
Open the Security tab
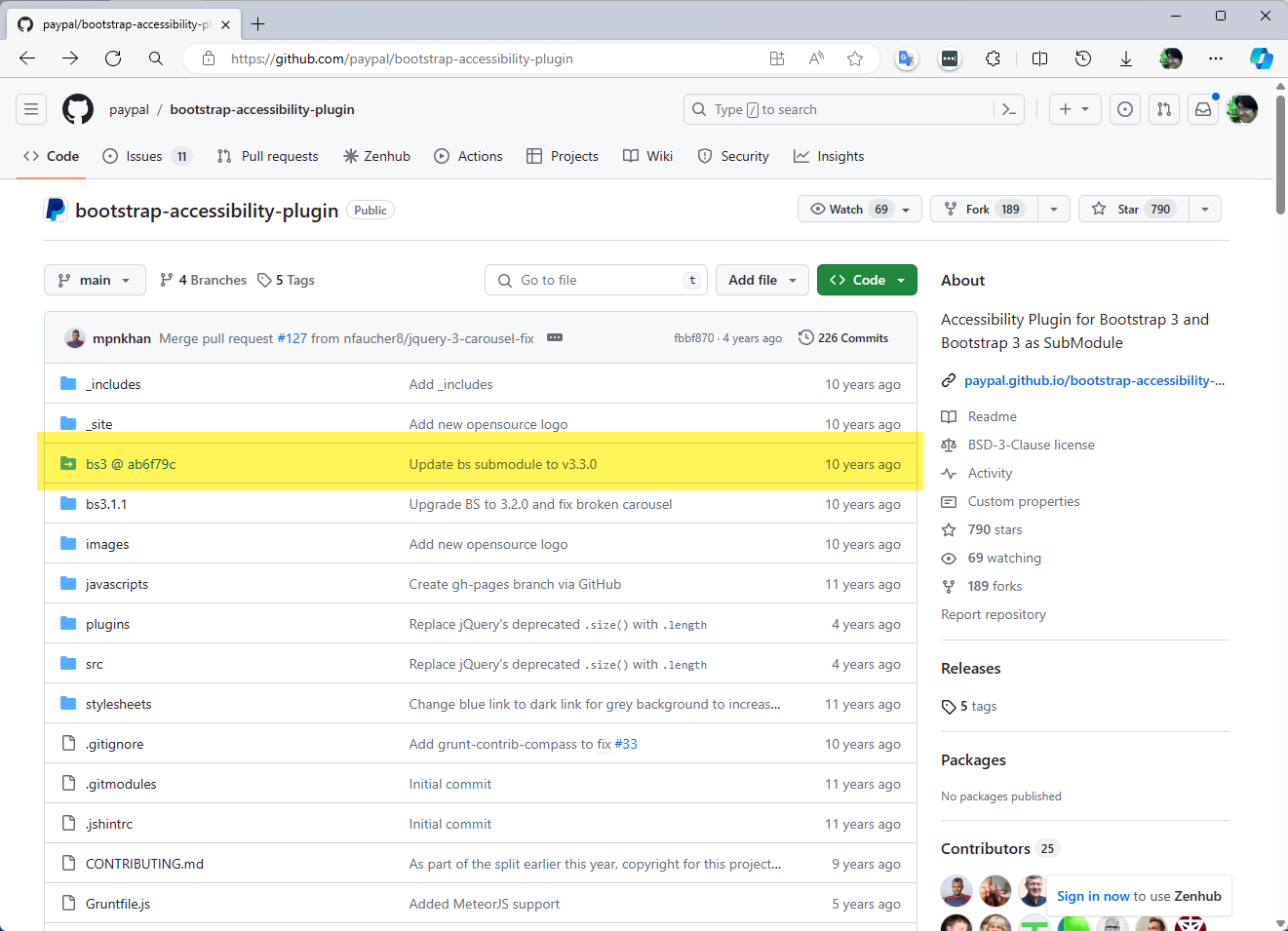click(734, 156)
